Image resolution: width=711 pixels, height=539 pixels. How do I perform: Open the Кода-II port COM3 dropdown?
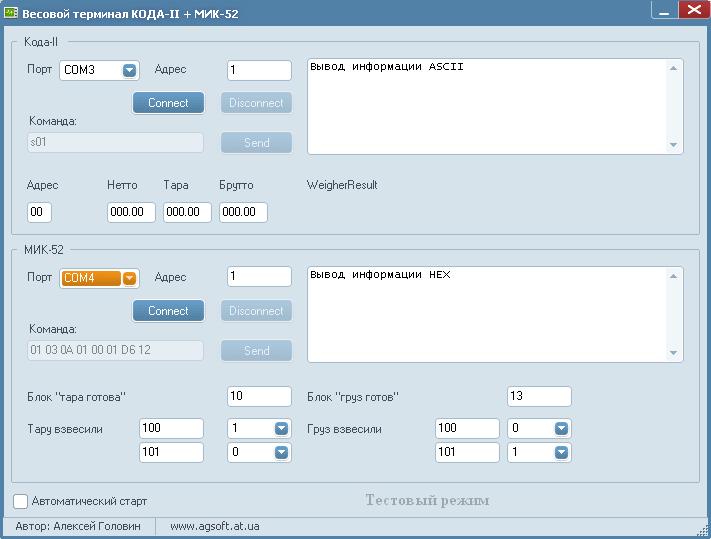(129, 70)
